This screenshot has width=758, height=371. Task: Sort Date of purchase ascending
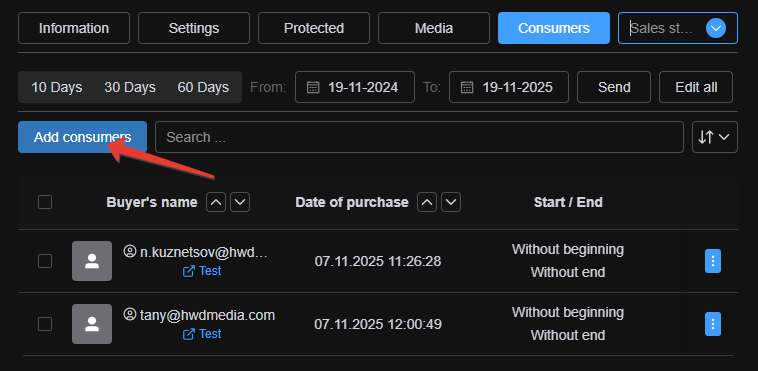427,202
